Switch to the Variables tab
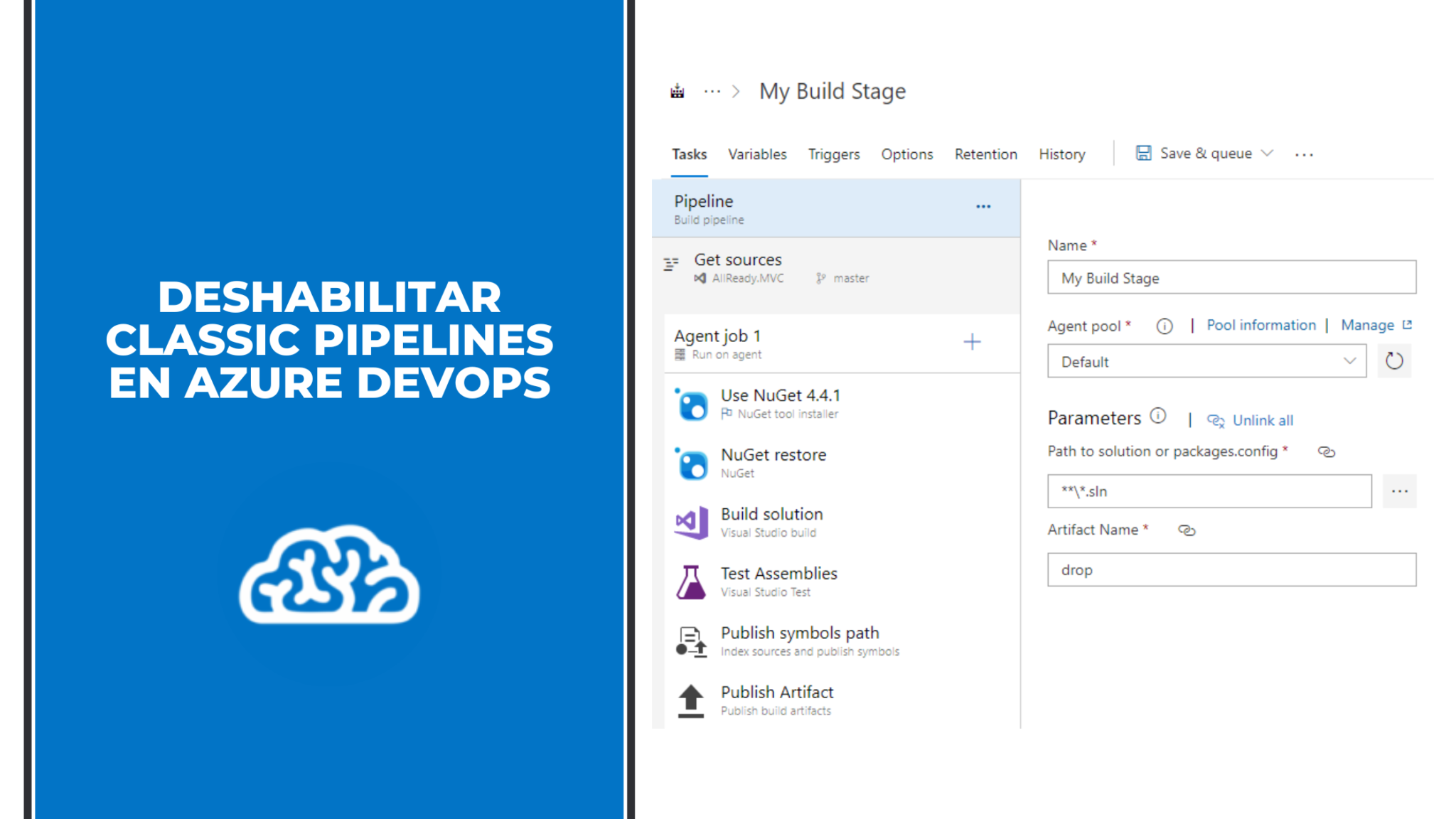 click(757, 154)
